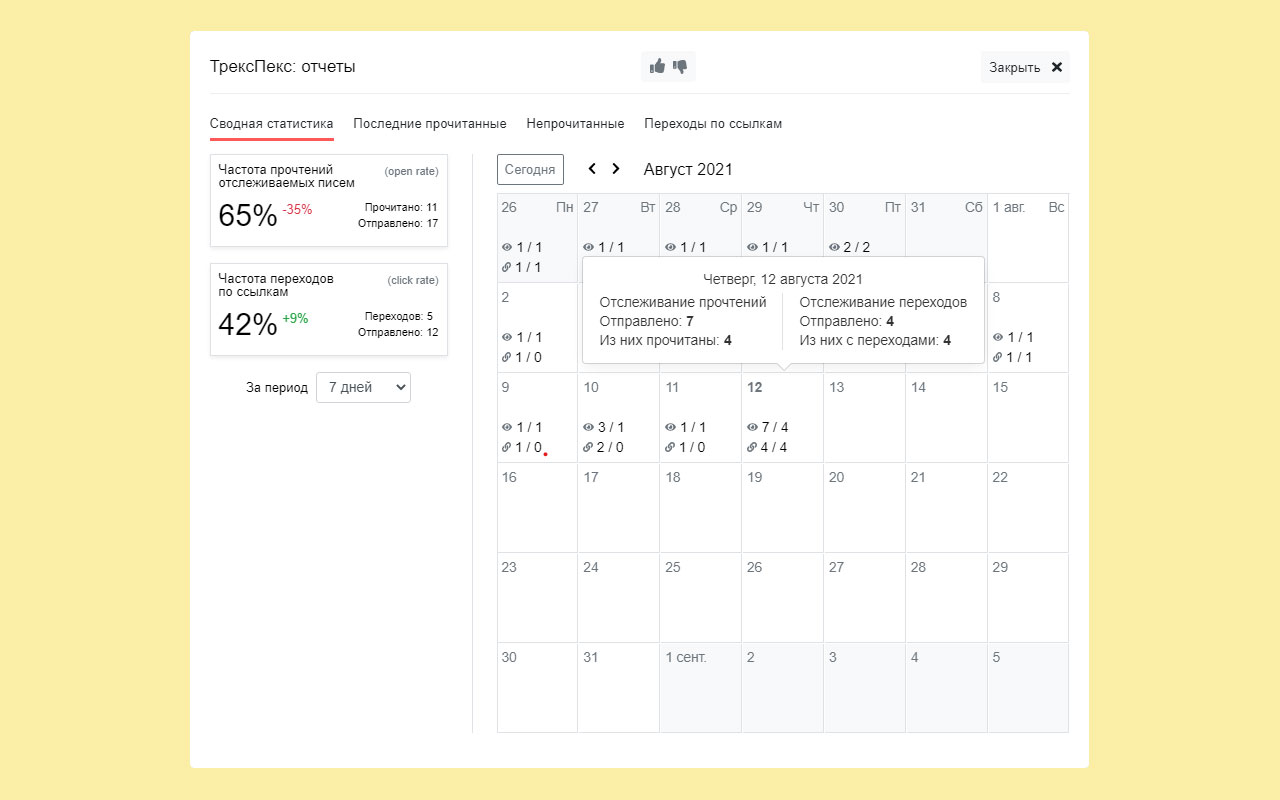The width and height of the screenshot is (1280, 800).
Task: Select the August 31 calendar cell
Action: click(x=619, y=687)
